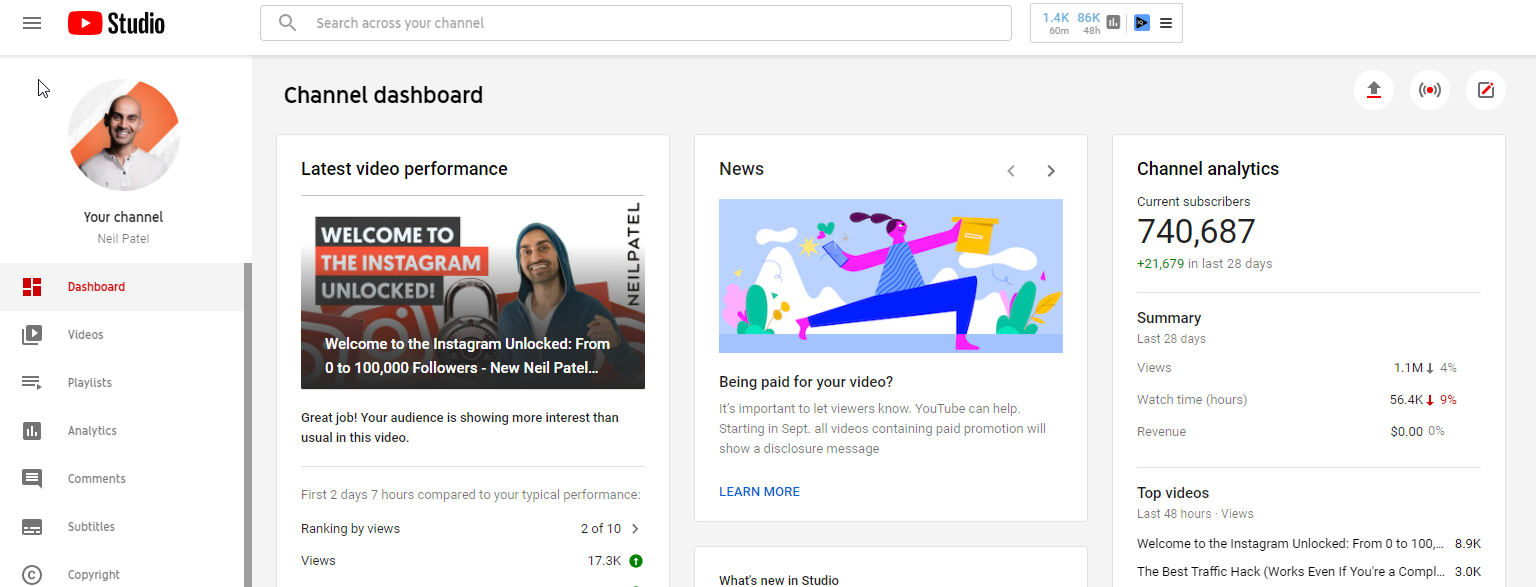Go to the previous News card
This screenshot has height=587, width=1536.
[x=1011, y=170]
